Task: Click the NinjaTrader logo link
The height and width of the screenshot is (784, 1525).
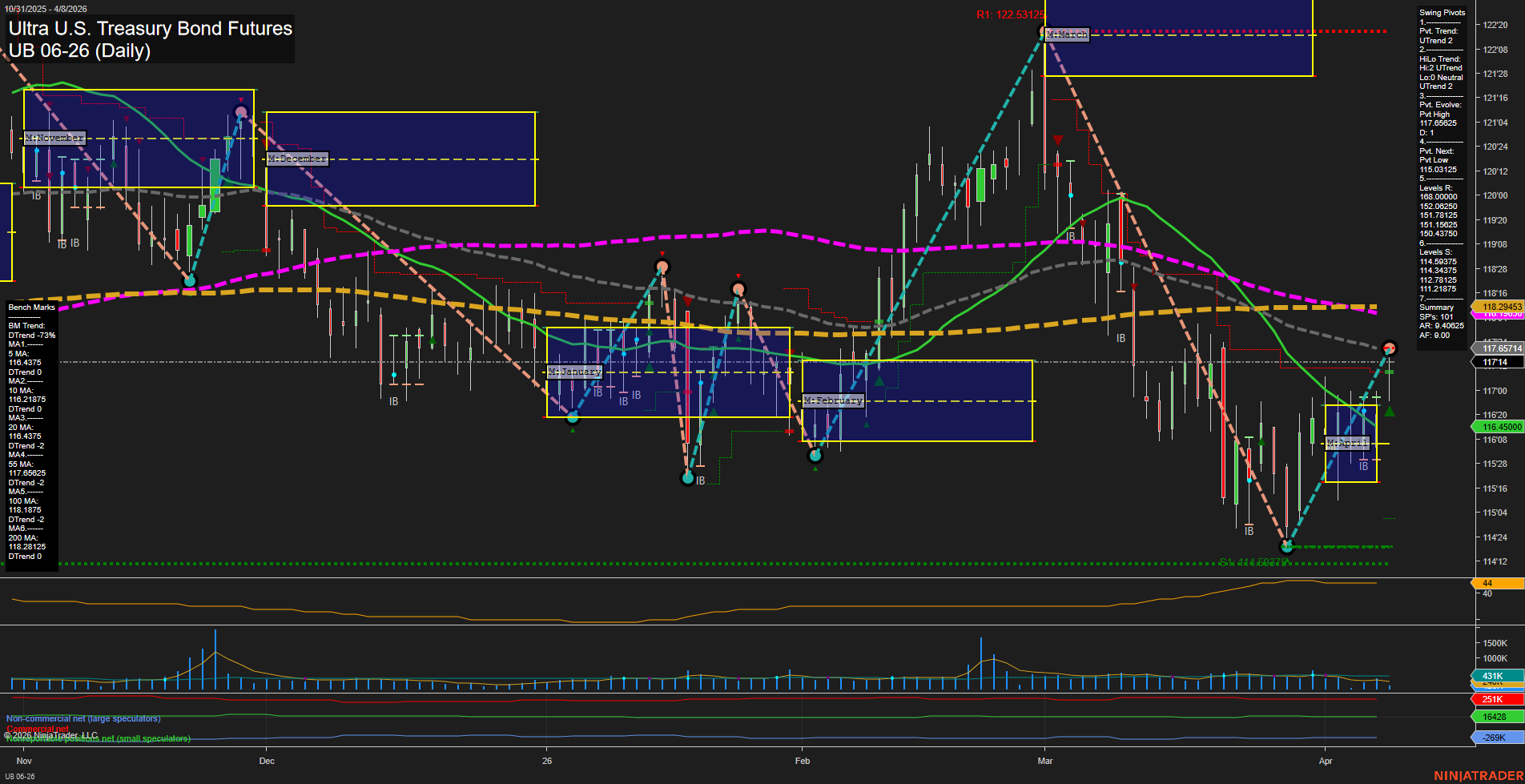Action: (1479, 775)
